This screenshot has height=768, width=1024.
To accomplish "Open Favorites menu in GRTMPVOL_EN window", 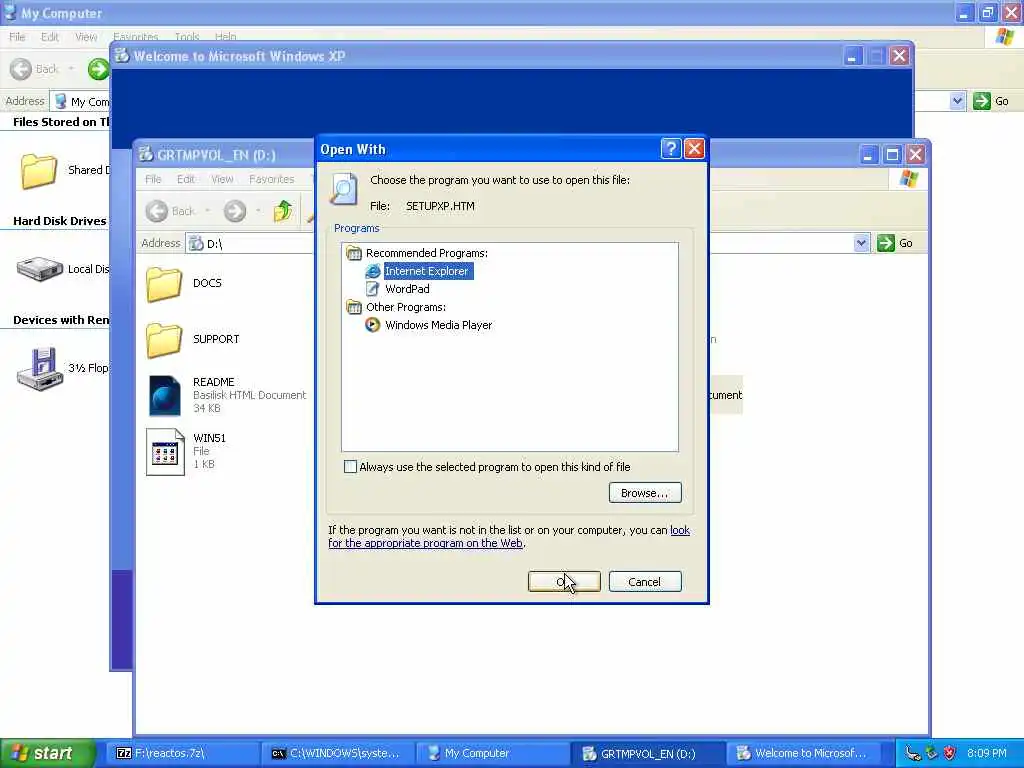I will point(272,179).
